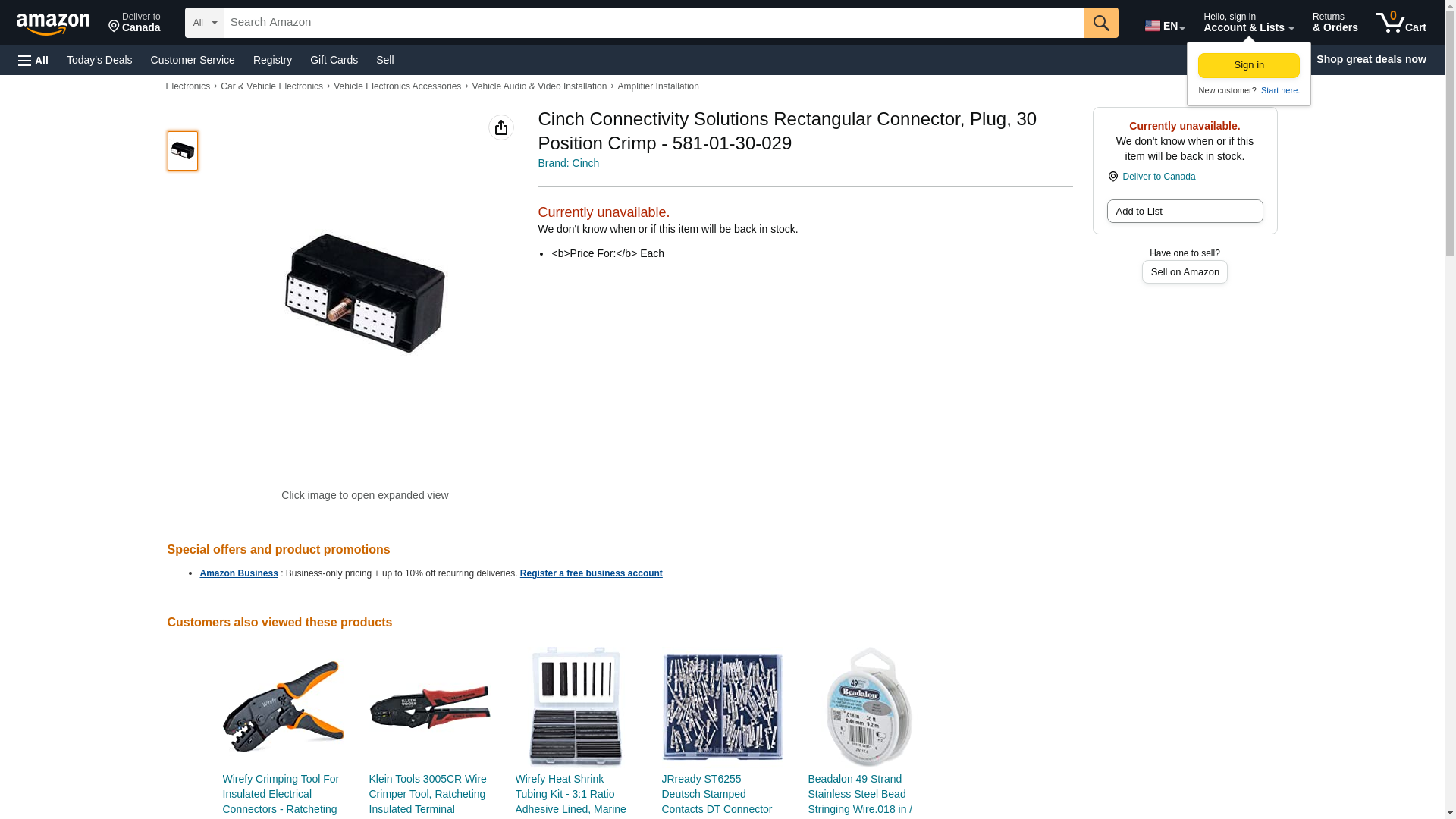
Task: Focus the Search Amazon input field
Action: pos(654,23)
